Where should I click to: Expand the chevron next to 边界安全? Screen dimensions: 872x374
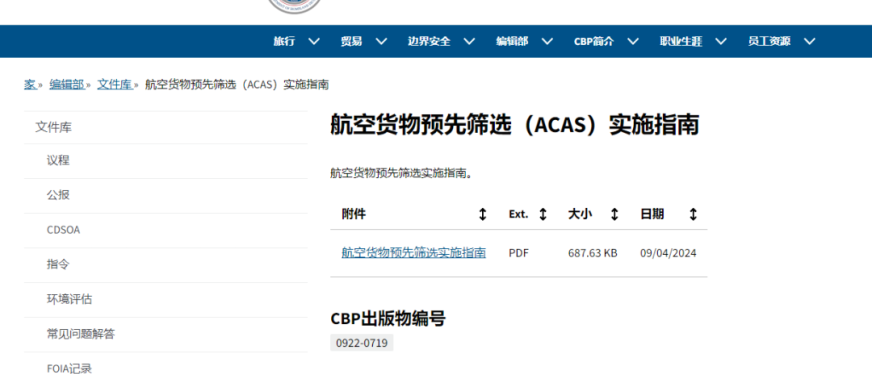469,41
